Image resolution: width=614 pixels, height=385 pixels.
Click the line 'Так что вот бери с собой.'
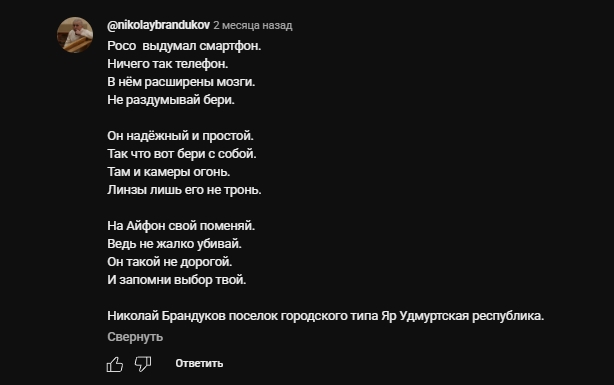182,154
